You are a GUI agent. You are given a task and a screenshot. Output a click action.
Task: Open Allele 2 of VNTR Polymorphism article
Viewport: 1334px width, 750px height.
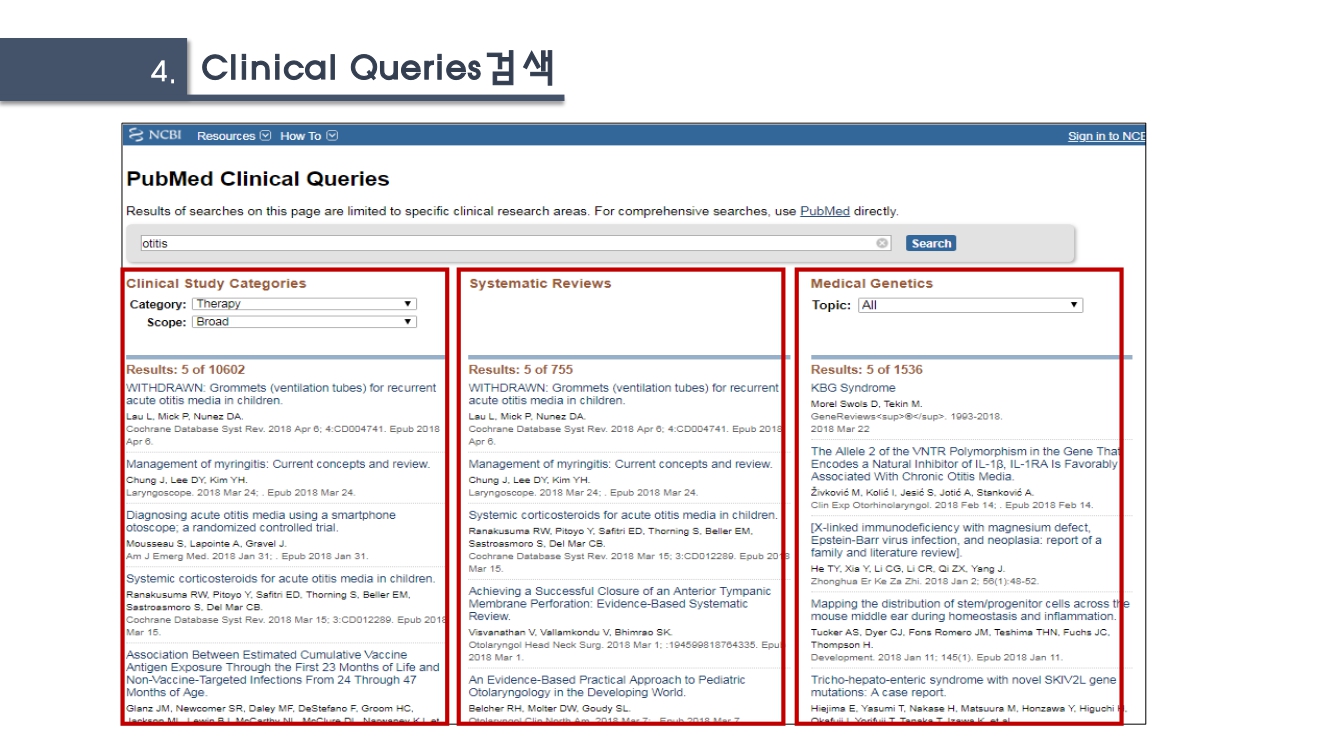coord(965,464)
